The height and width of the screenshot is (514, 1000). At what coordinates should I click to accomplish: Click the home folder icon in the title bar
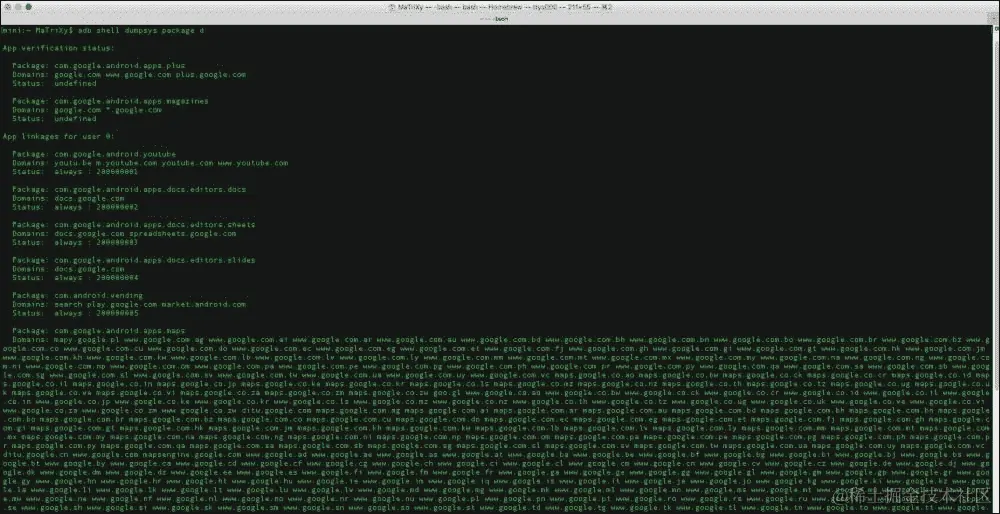tap(392, 7)
